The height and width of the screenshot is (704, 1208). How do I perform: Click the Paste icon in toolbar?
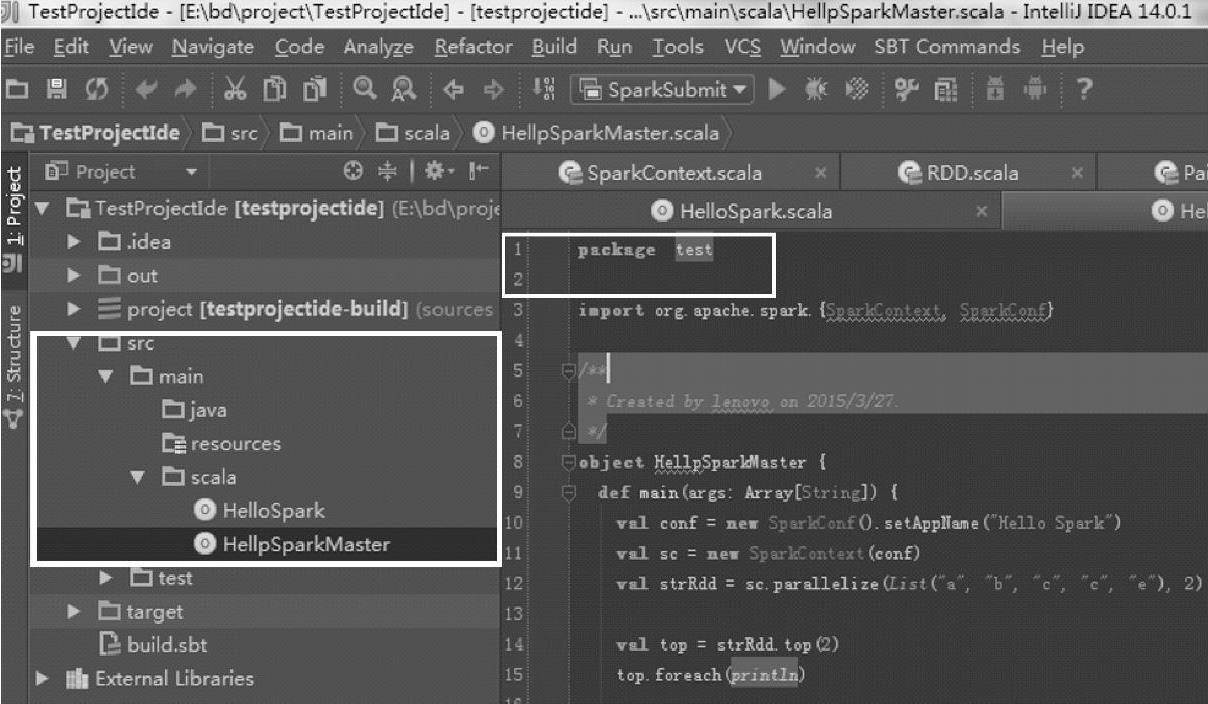click(315, 90)
